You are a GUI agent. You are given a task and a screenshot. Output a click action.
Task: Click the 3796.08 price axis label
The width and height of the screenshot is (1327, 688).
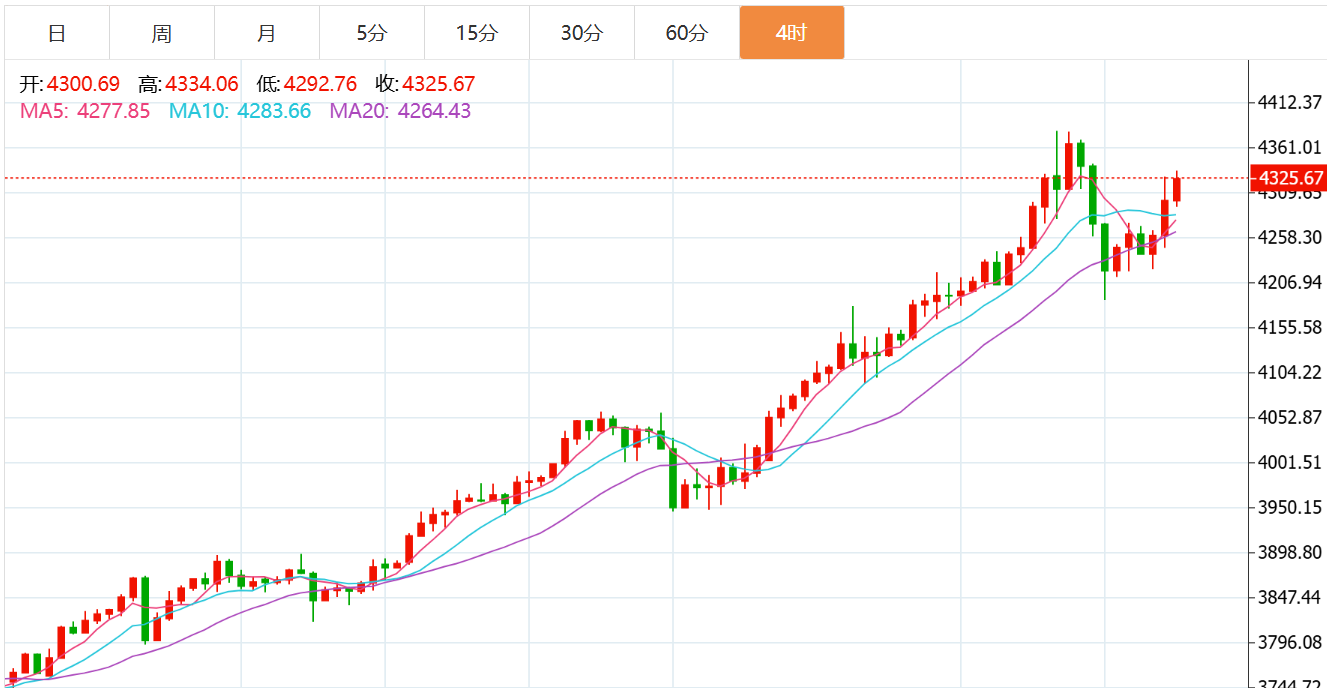1291,643
